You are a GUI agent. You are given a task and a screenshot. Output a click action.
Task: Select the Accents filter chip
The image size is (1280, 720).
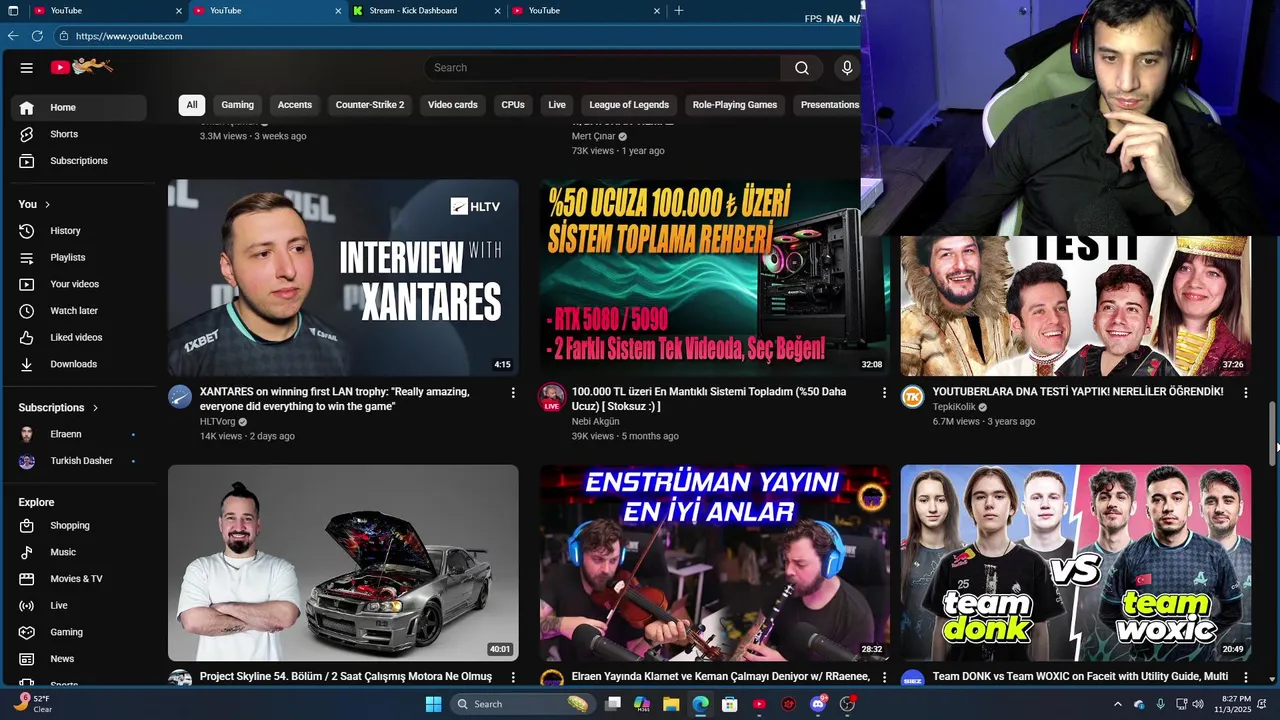pyautogui.click(x=295, y=105)
